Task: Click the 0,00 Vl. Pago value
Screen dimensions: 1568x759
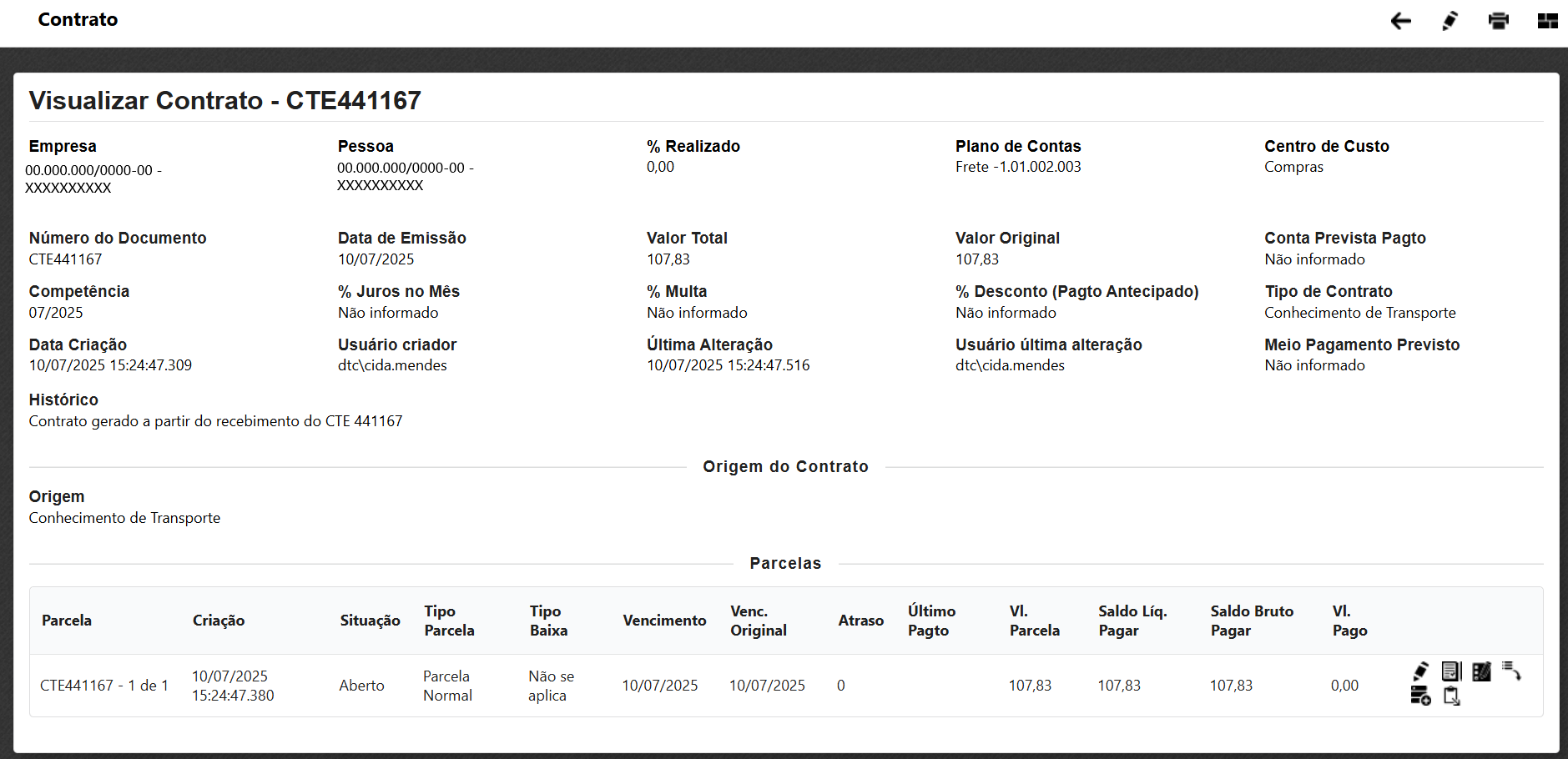Action: (1344, 686)
